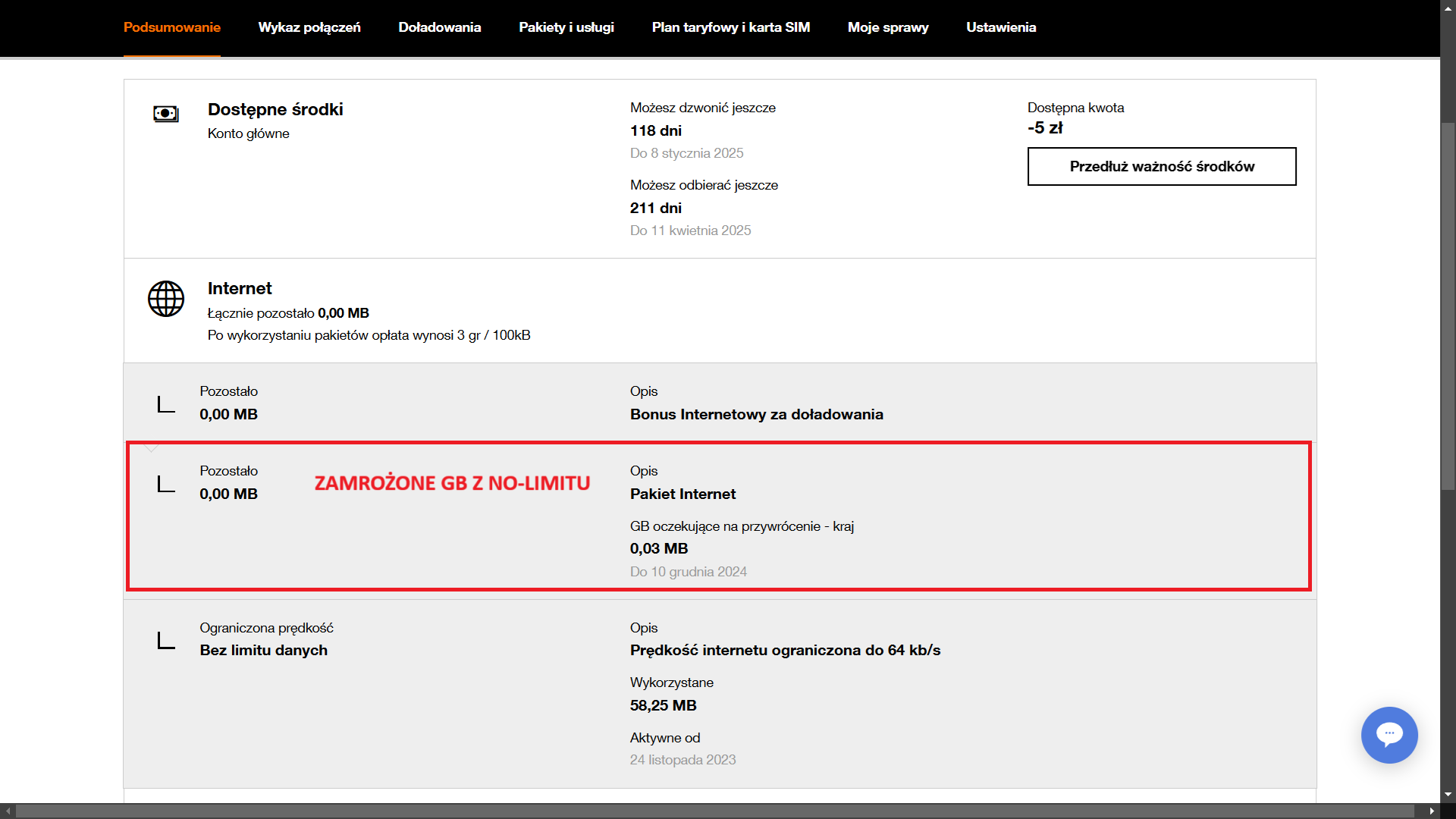This screenshot has height=819, width=1456.
Task: Open the Moje sprawy tab
Action: [x=888, y=27]
